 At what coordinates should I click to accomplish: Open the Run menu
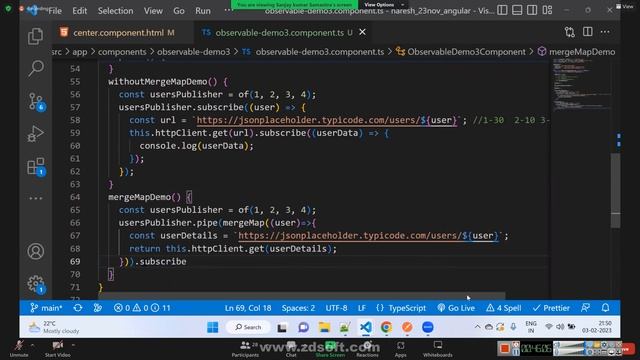203,11
